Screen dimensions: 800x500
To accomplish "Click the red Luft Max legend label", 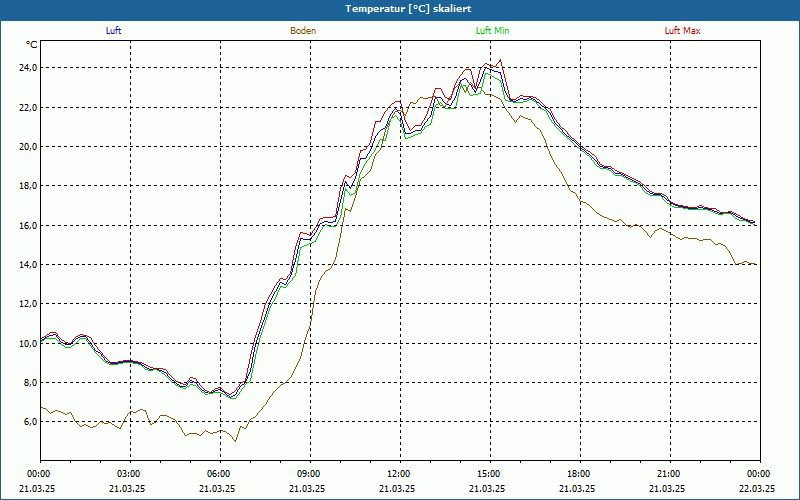I will pos(682,31).
